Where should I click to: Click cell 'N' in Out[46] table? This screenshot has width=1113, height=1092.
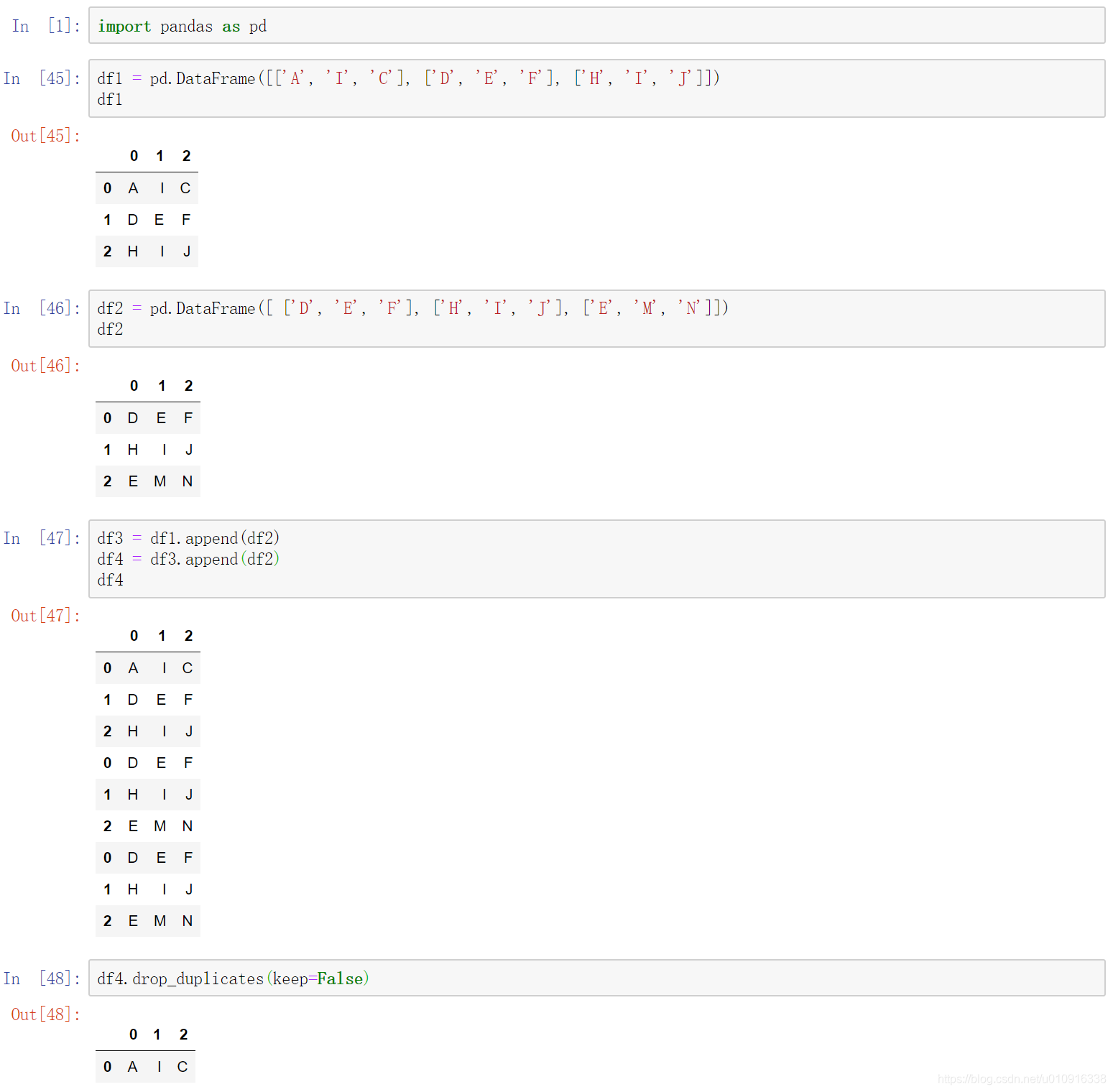point(188,481)
